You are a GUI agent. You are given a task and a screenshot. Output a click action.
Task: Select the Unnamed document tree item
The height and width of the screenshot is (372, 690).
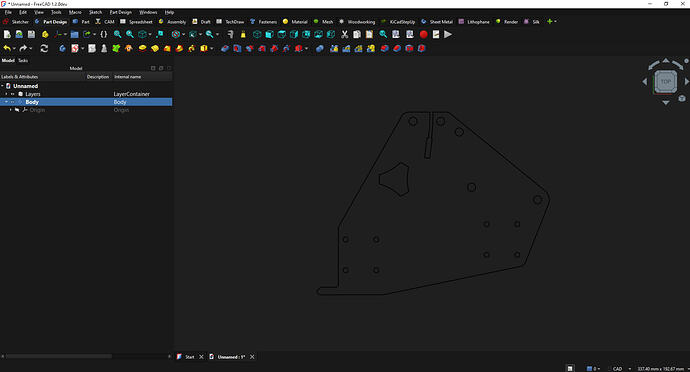[26, 86]
